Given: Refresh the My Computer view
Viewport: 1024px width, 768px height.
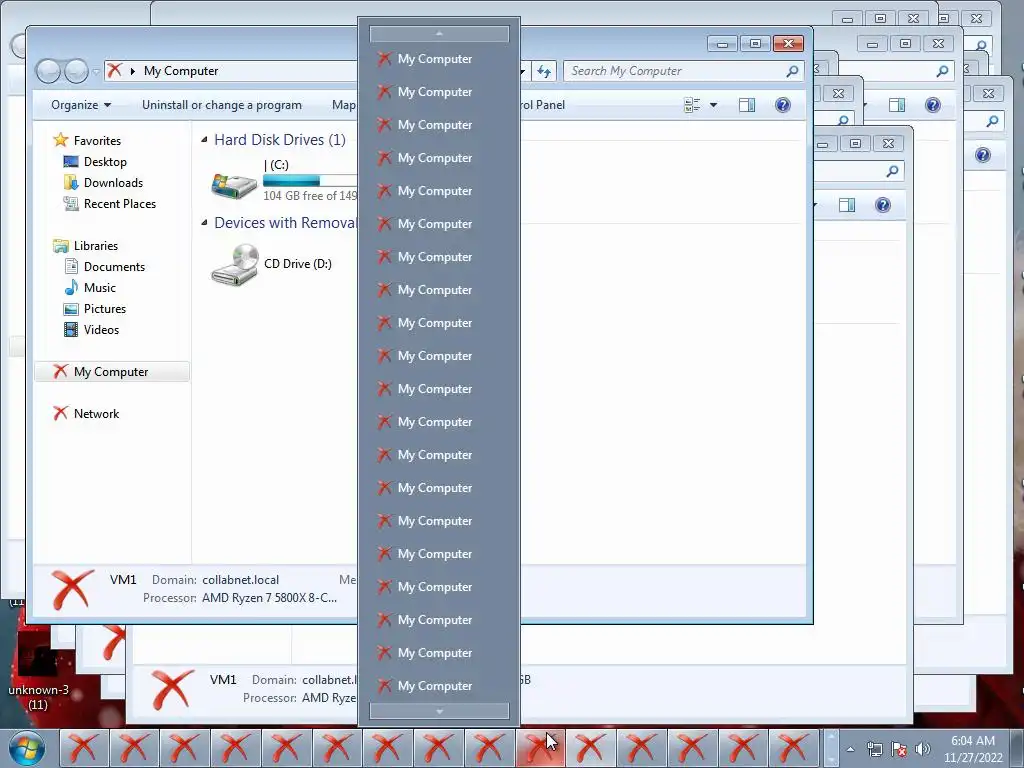Looking at the screenshot, I should click(544, 71).
